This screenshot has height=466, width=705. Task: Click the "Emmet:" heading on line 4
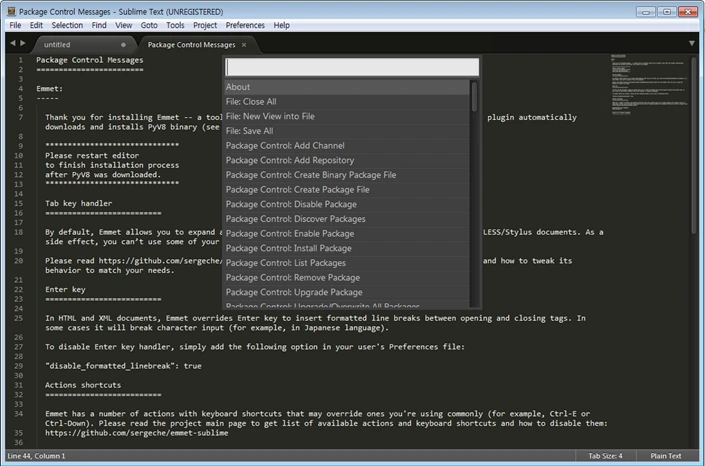click(x=49, y=89)
